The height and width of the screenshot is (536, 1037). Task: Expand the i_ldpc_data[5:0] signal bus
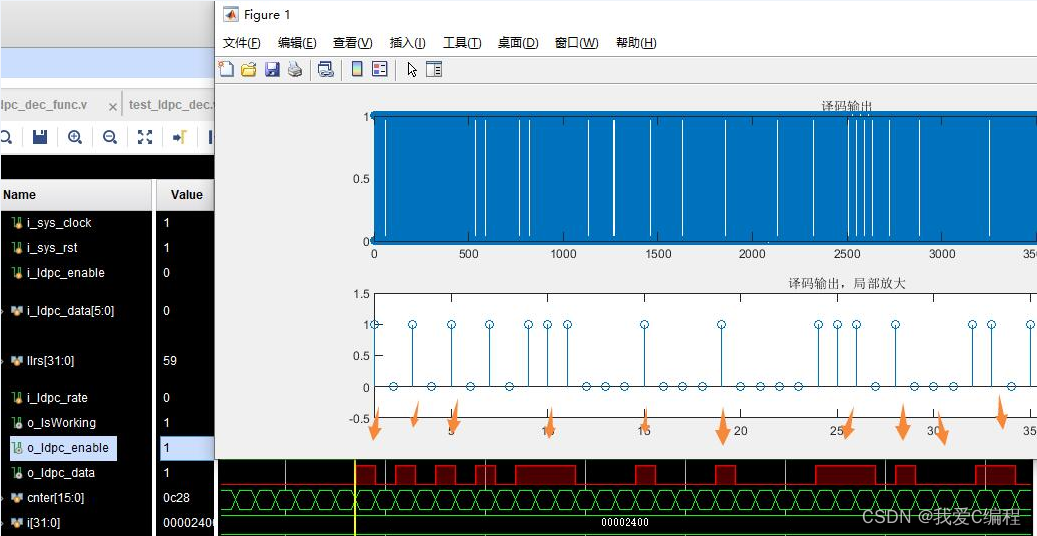(4, 311)
